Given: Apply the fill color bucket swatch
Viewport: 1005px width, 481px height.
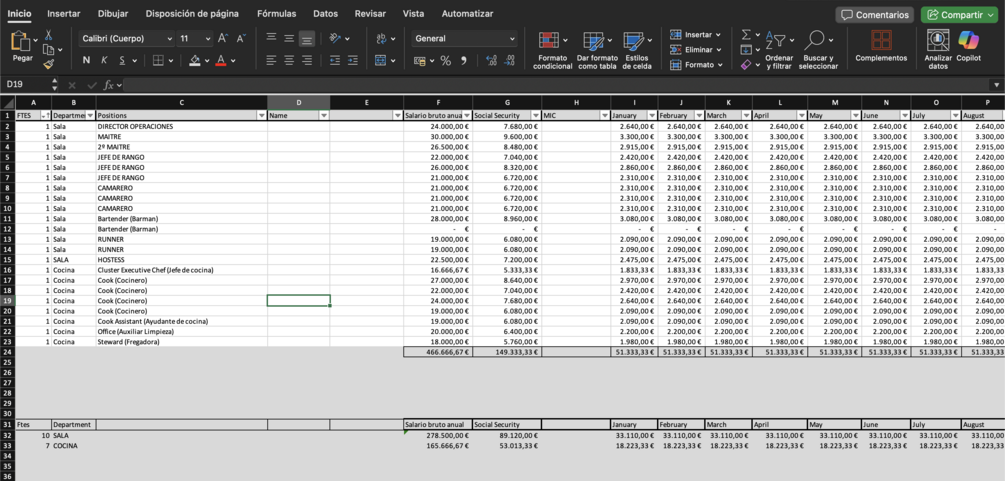Looking at the screenshot, I should (195, 60).
